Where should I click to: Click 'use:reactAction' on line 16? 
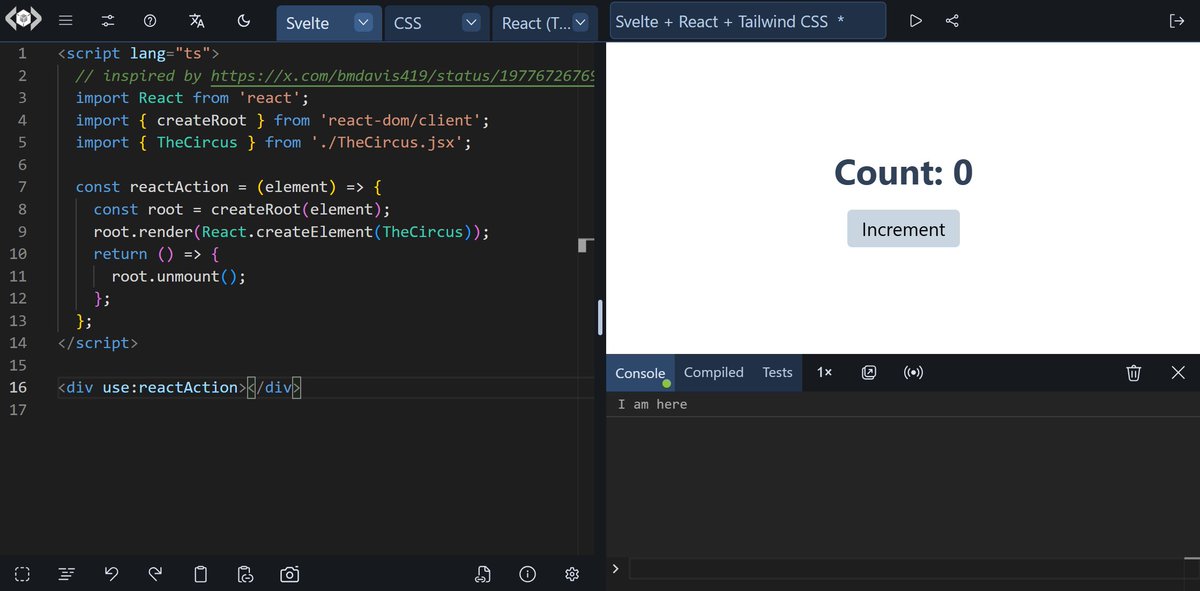(x=170, y=387)
